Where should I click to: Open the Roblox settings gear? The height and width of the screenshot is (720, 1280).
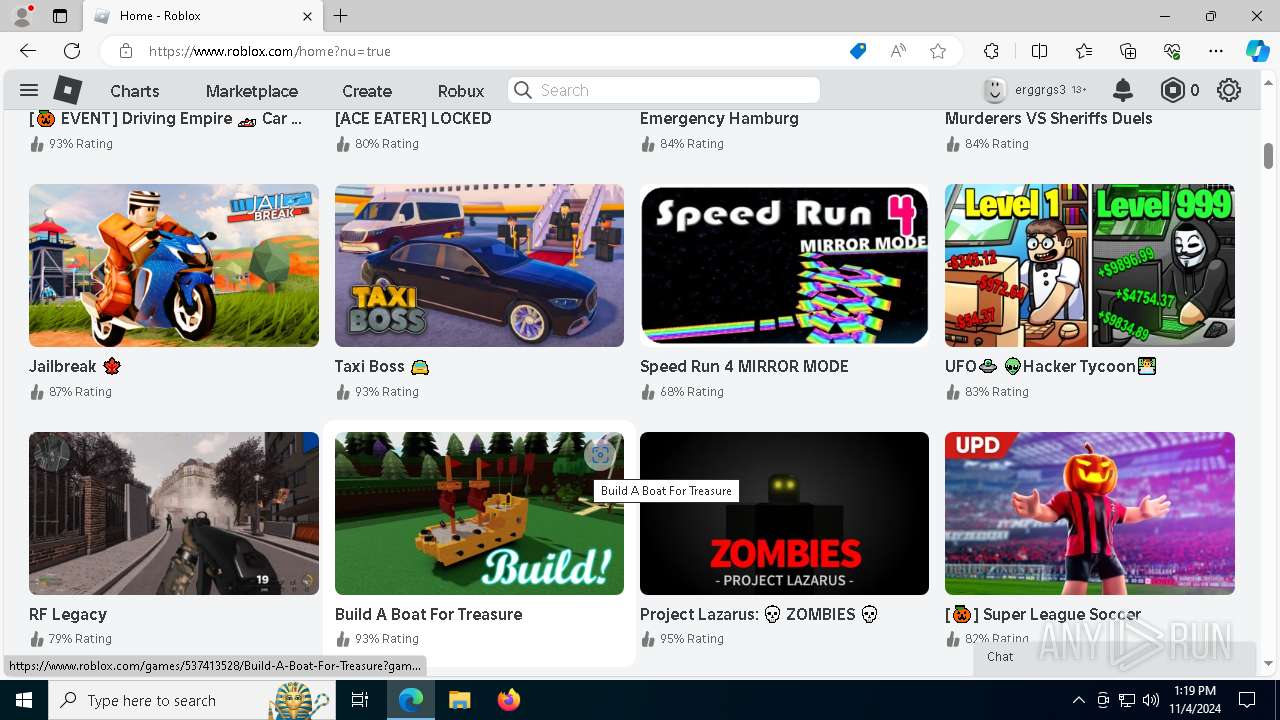click(1229, 90)
